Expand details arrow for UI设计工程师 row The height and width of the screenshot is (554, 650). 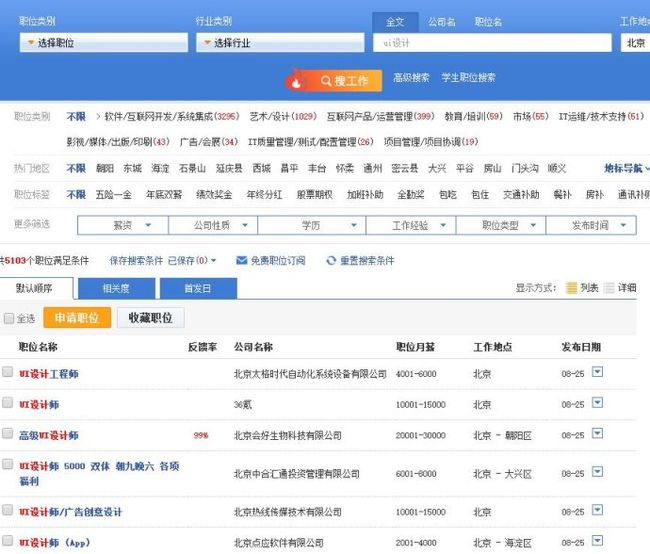point(597,372)
